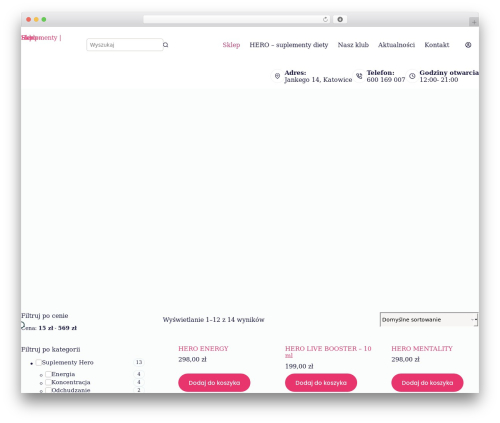The width and height of the screenshot is (500, 423).
Task: Add HERO LIVE BOOSTER to cart
Action: coord(321,383)
